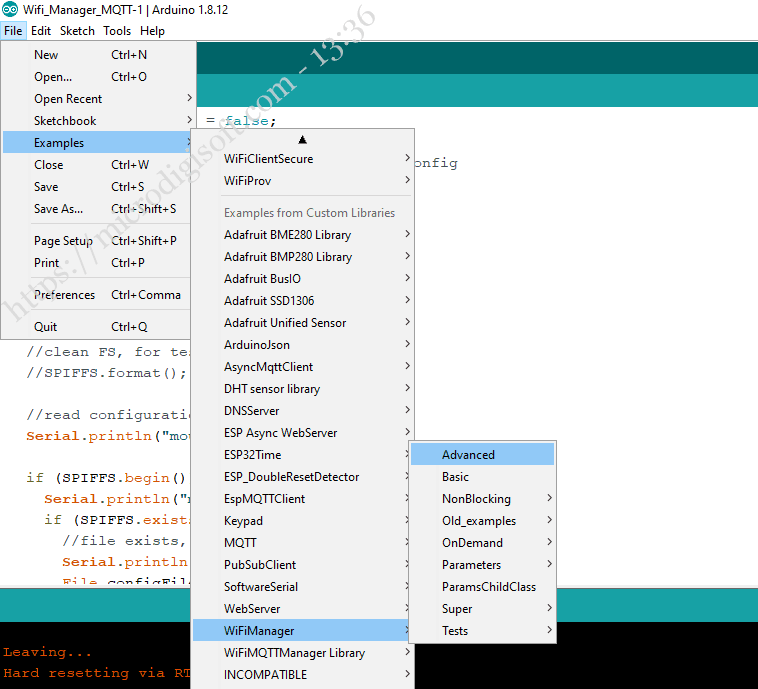Open ESP Async WebServer examples
The width and height of the screenshot is (758, 689).
(x=303, y=433)
